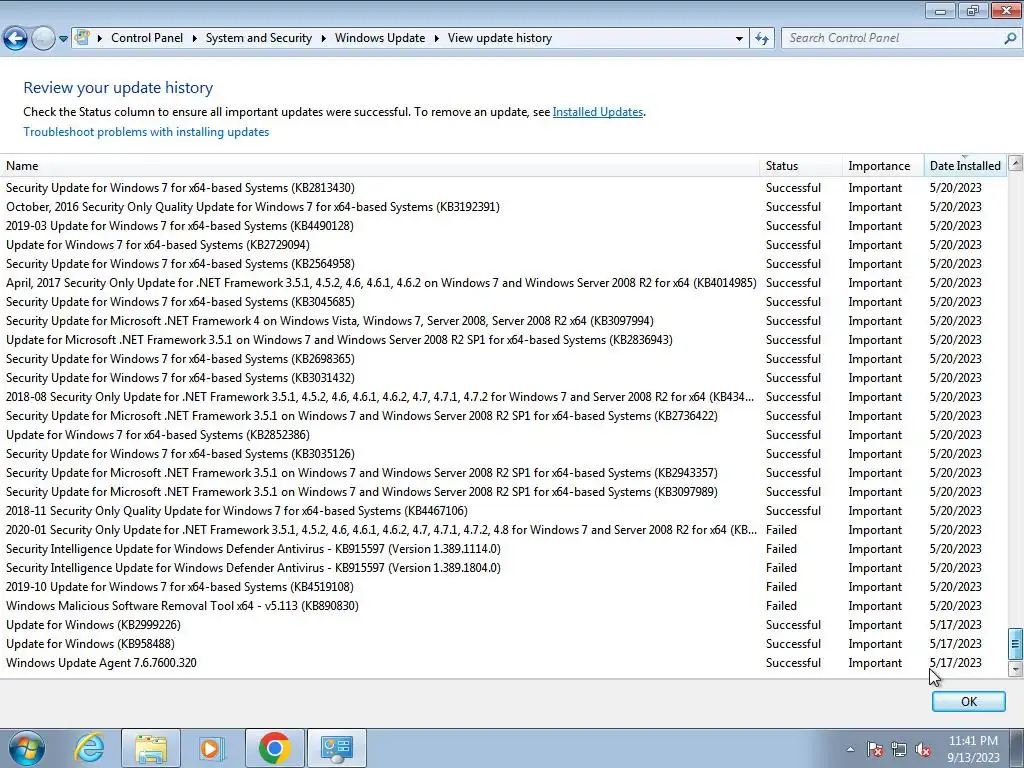Viewport: 1024px width, 768px height.
Task: Click the OK button
Action: (968, 701)
